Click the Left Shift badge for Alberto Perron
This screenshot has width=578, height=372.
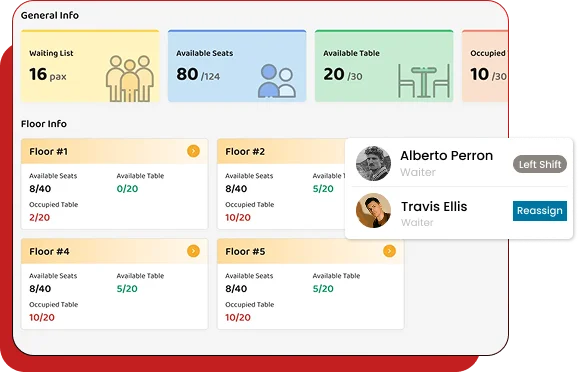click(540, 164)
